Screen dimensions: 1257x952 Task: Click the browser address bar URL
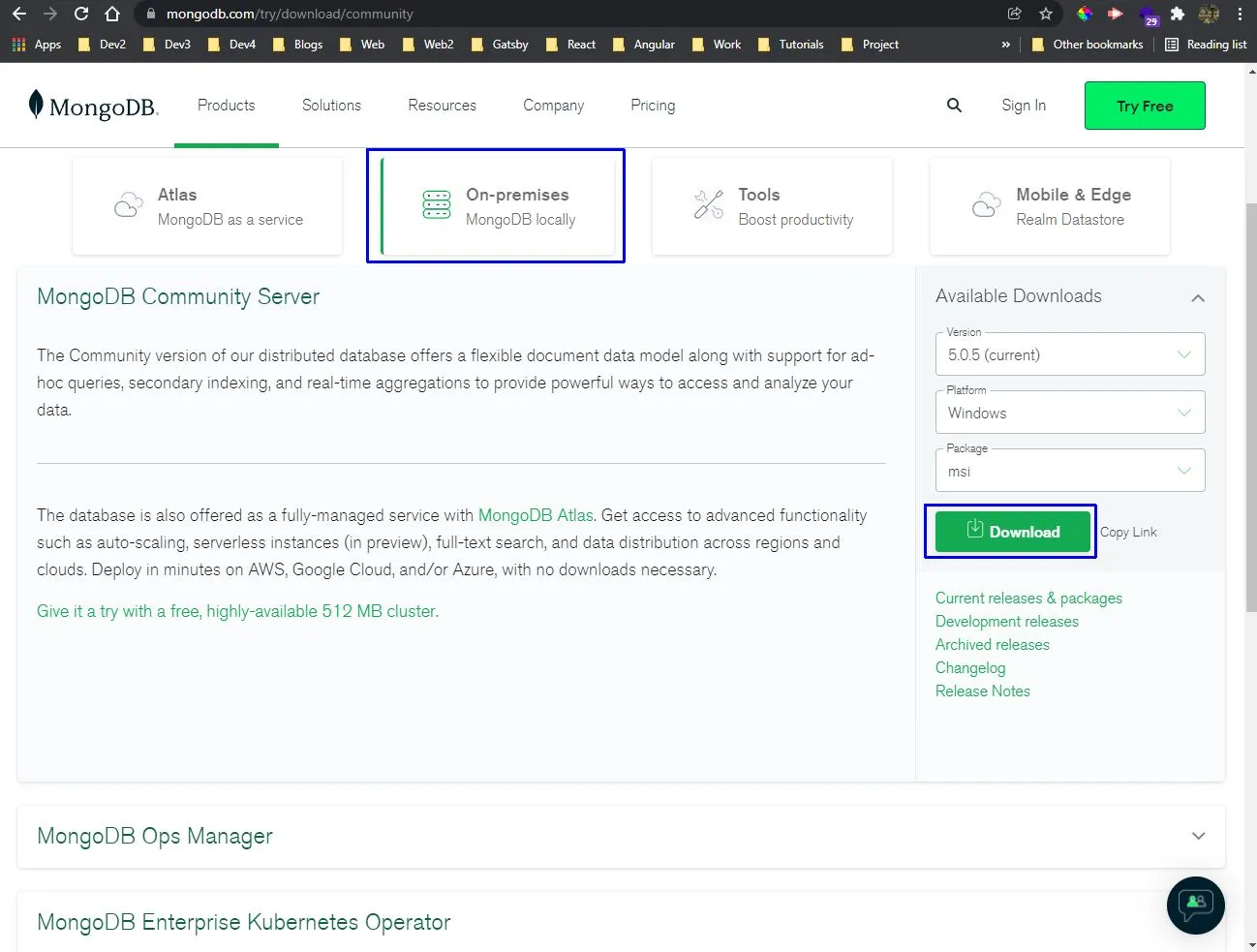click(x=290, y=14)
